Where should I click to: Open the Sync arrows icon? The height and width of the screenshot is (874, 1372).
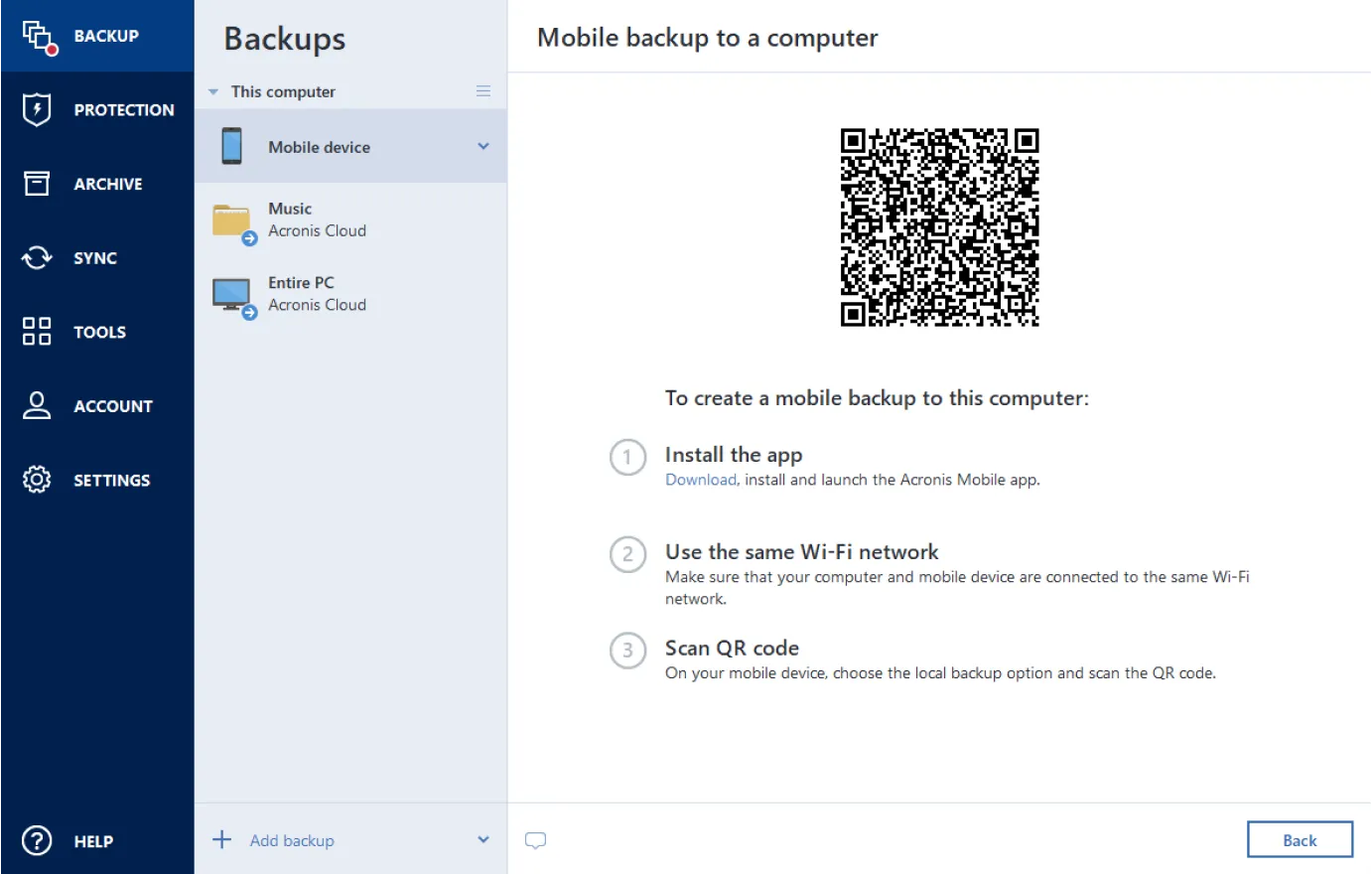[x=37, y=257]
